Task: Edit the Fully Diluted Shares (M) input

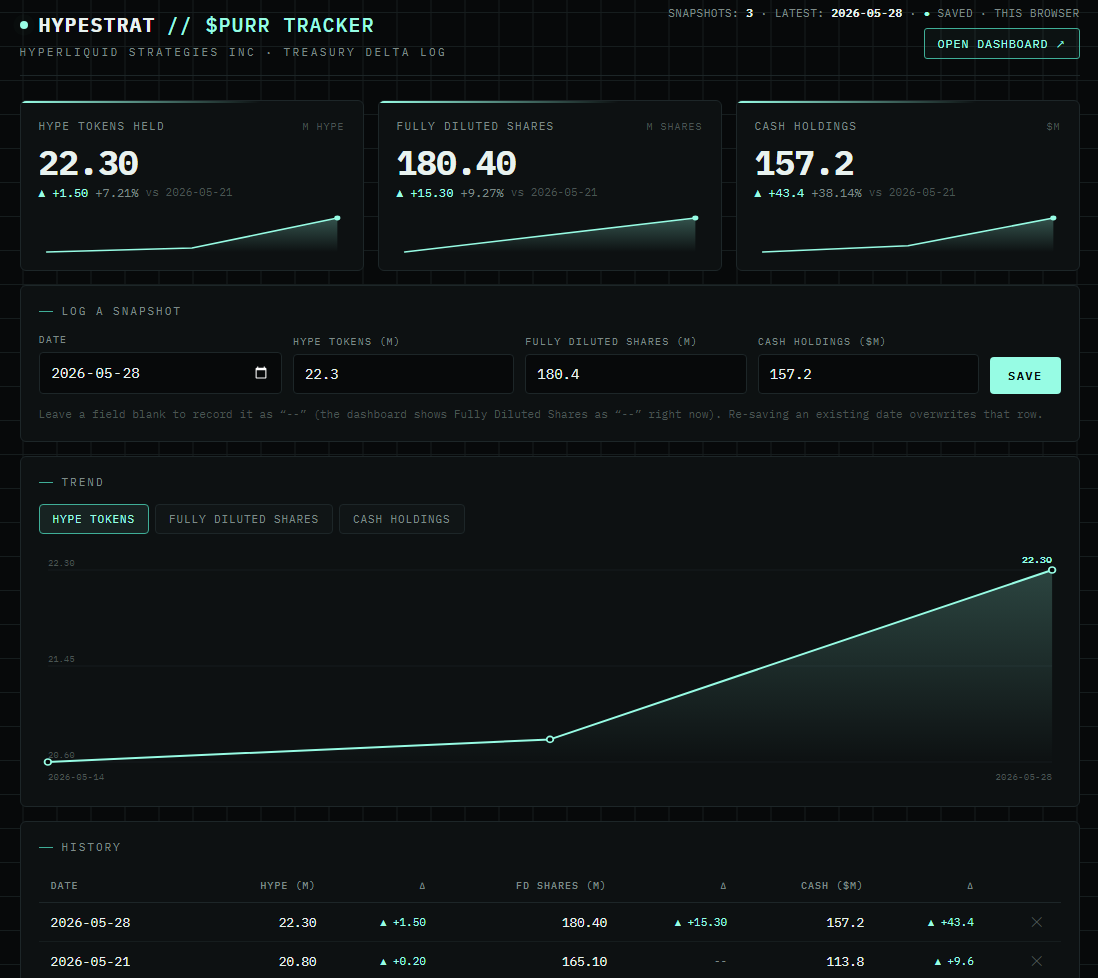Action: (635, 374)
